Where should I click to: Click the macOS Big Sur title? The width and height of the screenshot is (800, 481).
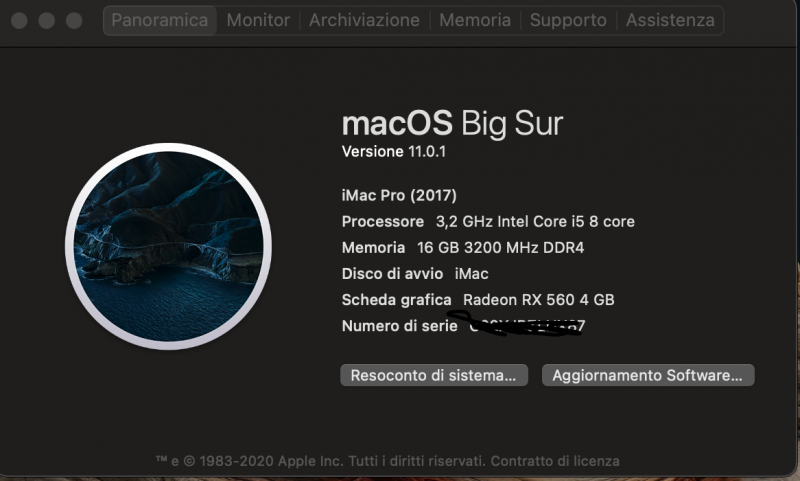452,123
